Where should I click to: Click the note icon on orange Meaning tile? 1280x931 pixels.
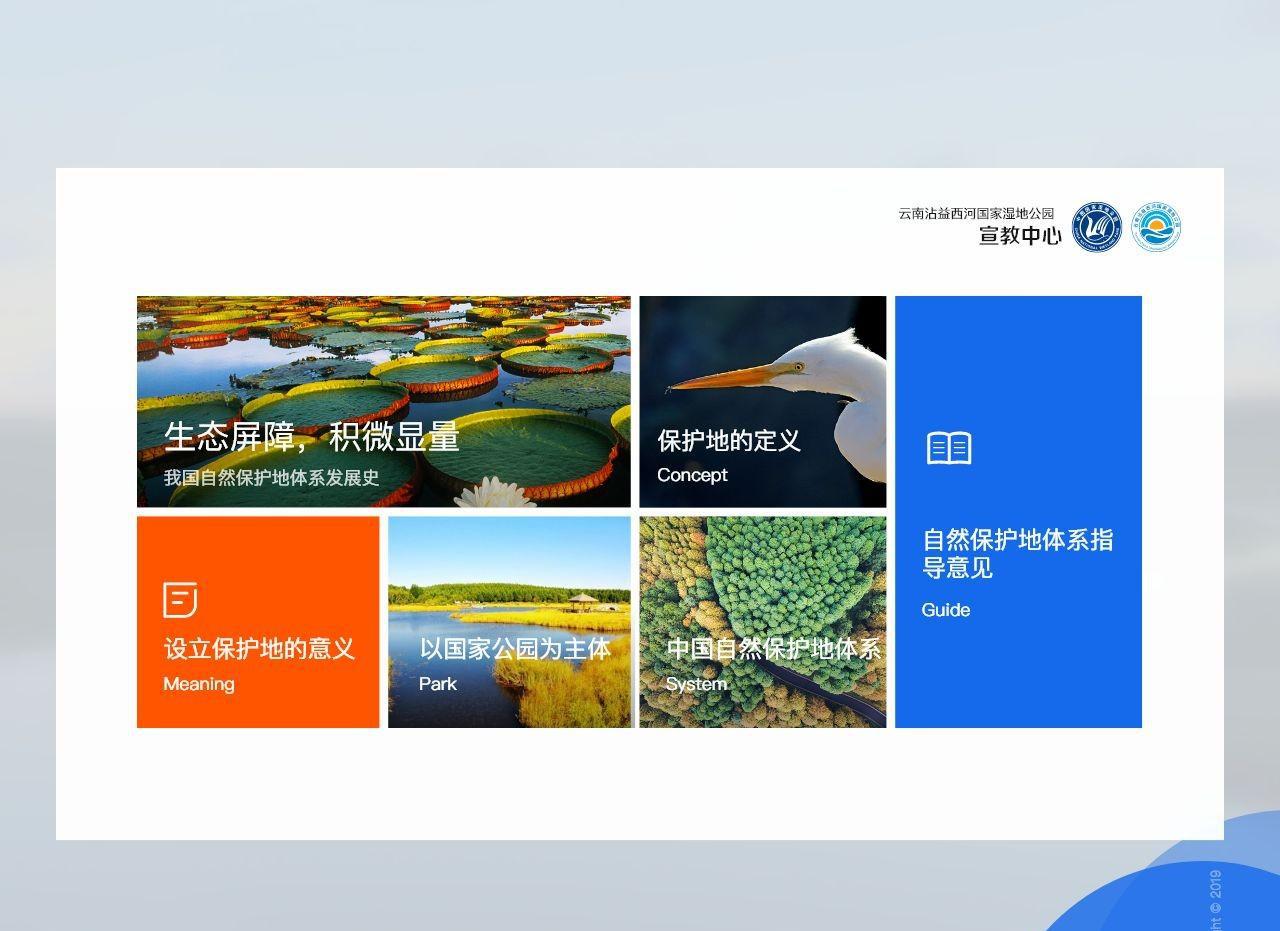[x=180, y=599]
